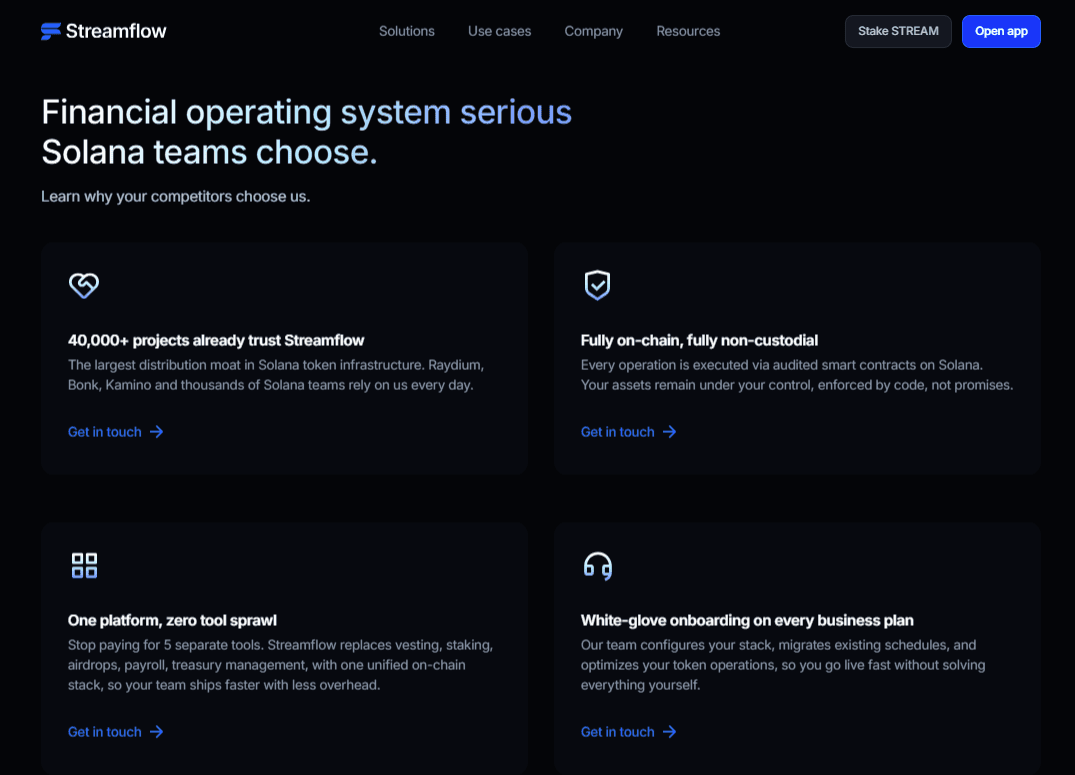Click arrow icon in 40,000+ projects card
The width and height of the screenshot is (1075, 775).
click(x=156, y=432)
